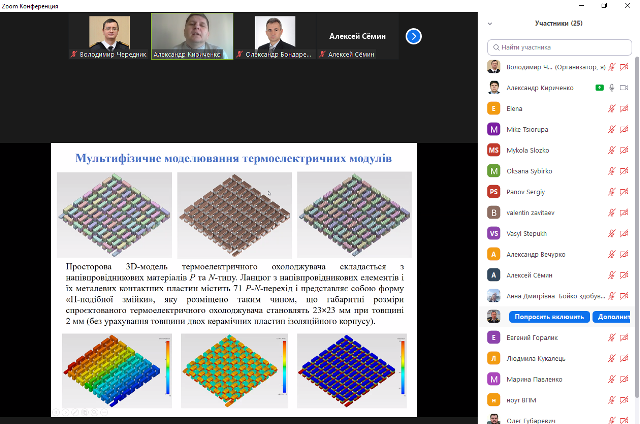Click green screen-share icon beside Александр Кириченко
This screenshot has height=424, width=640.
click(599, 88)
